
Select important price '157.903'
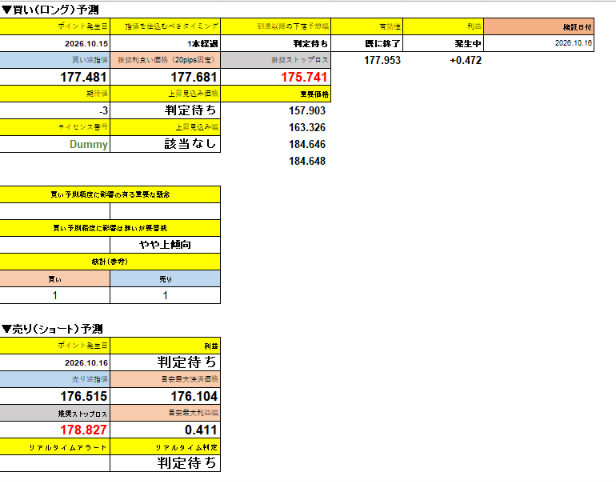tap(307, 110)
